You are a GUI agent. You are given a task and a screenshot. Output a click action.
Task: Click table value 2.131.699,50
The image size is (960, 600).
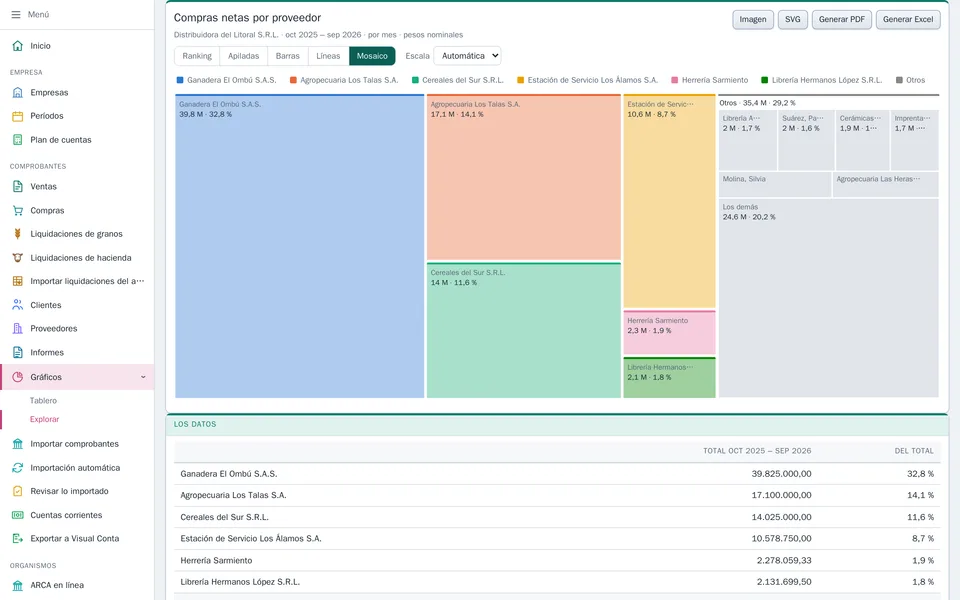[x=784, y=582]
